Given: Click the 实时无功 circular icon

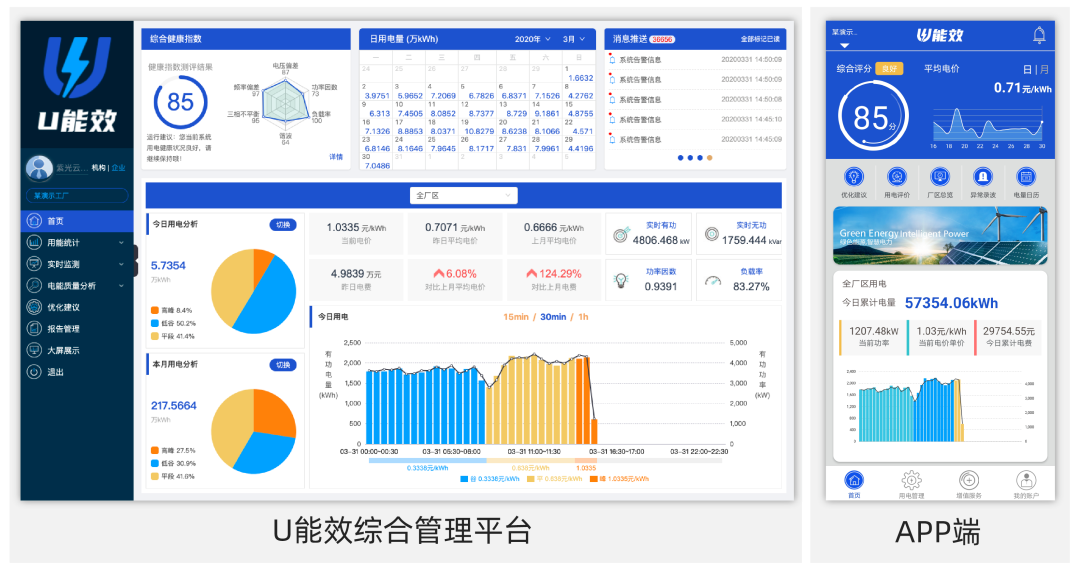Looking at the screenshot, I should click(712, 234).
